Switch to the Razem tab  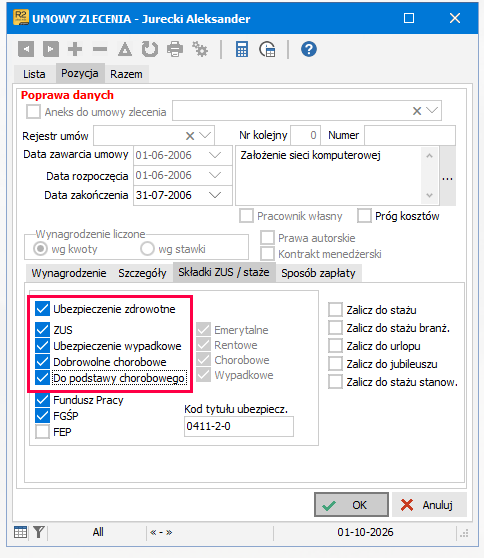[126, 74]
